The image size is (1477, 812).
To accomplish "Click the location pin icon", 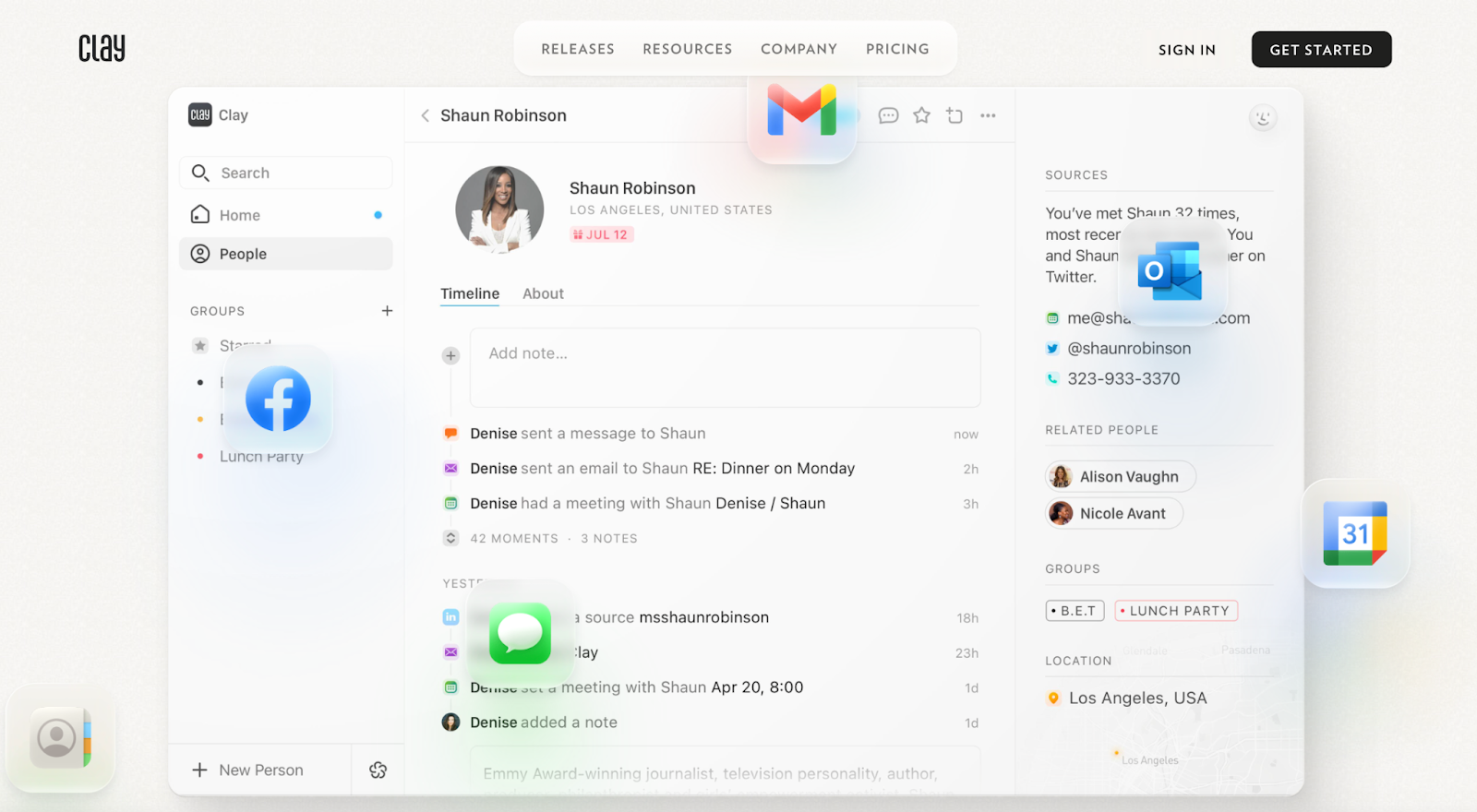I will point(1053,699).
